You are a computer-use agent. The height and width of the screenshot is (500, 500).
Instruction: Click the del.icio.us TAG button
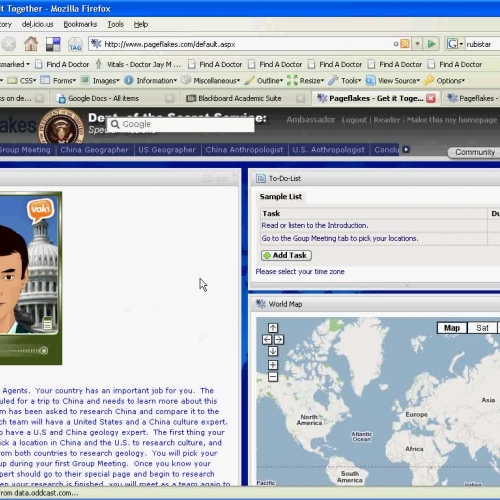[x=75, y=44]
